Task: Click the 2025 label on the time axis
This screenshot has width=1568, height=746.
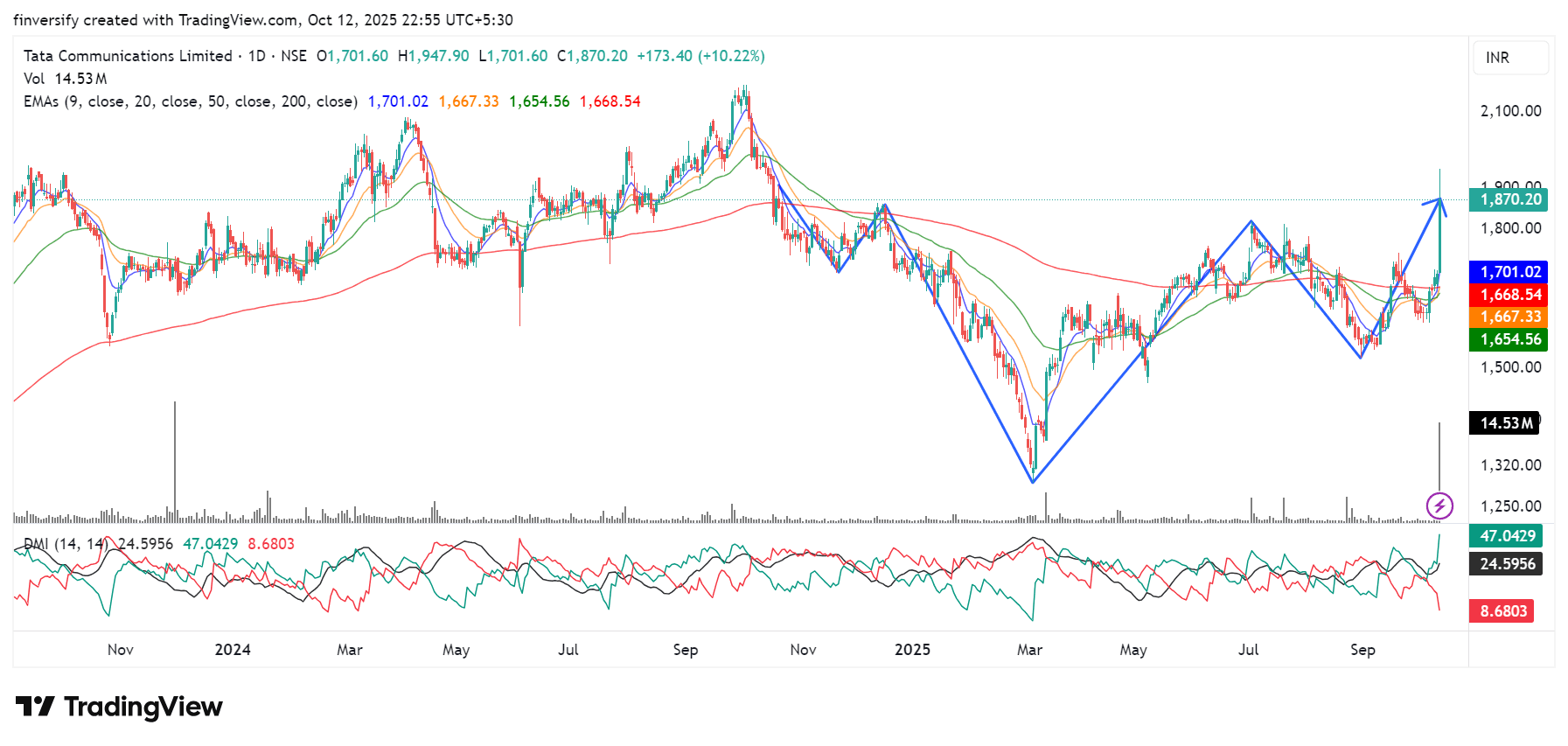Action: [x=912, y=650]
